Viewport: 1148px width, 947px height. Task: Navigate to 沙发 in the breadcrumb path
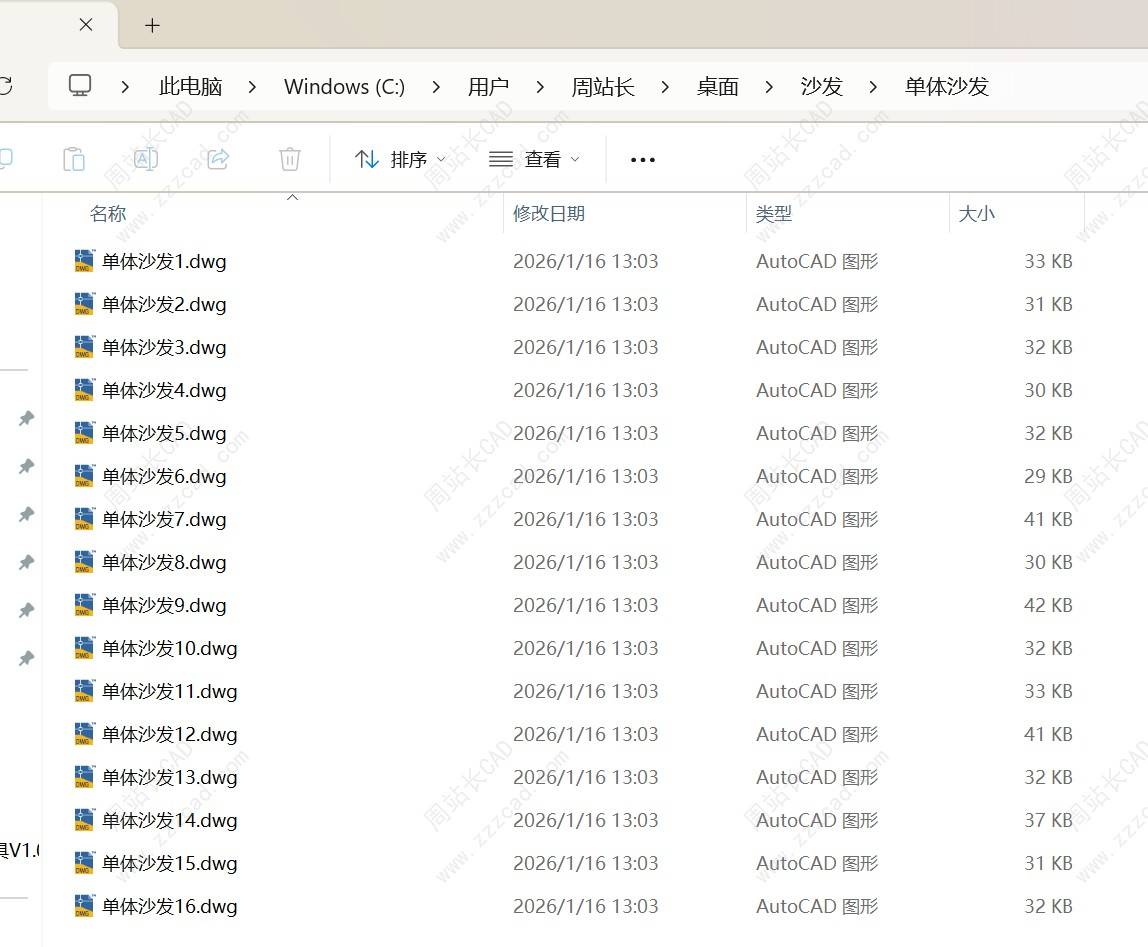(x=821, y=87)
